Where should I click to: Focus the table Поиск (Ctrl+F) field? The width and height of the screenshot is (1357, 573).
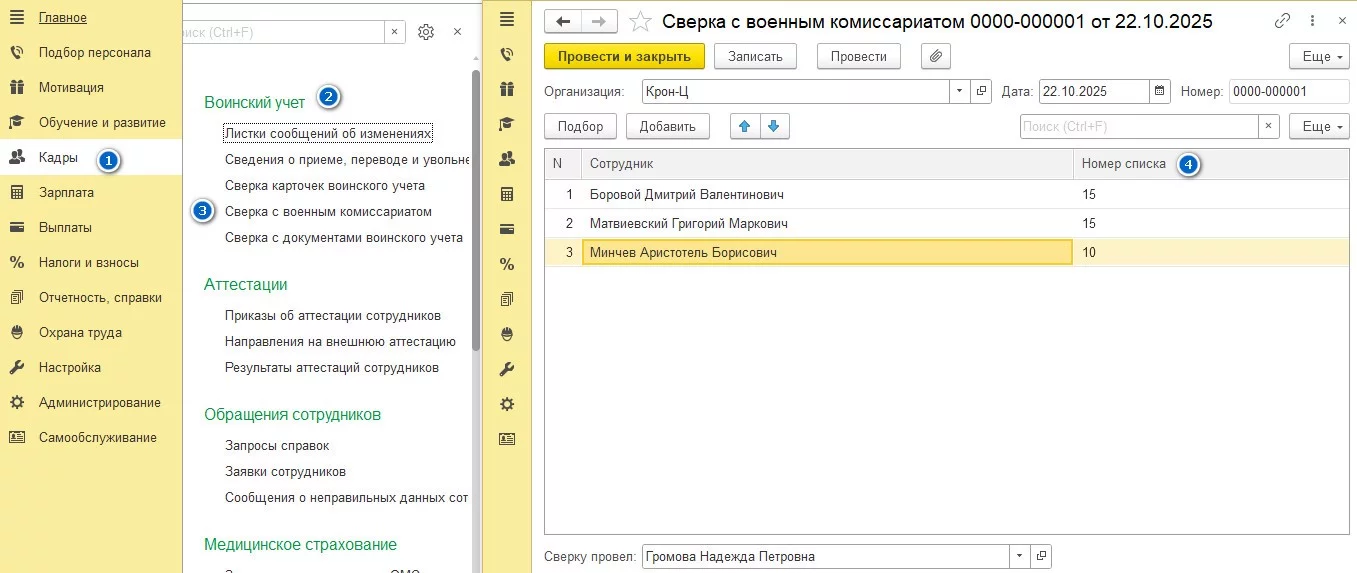click(1139, 126)
